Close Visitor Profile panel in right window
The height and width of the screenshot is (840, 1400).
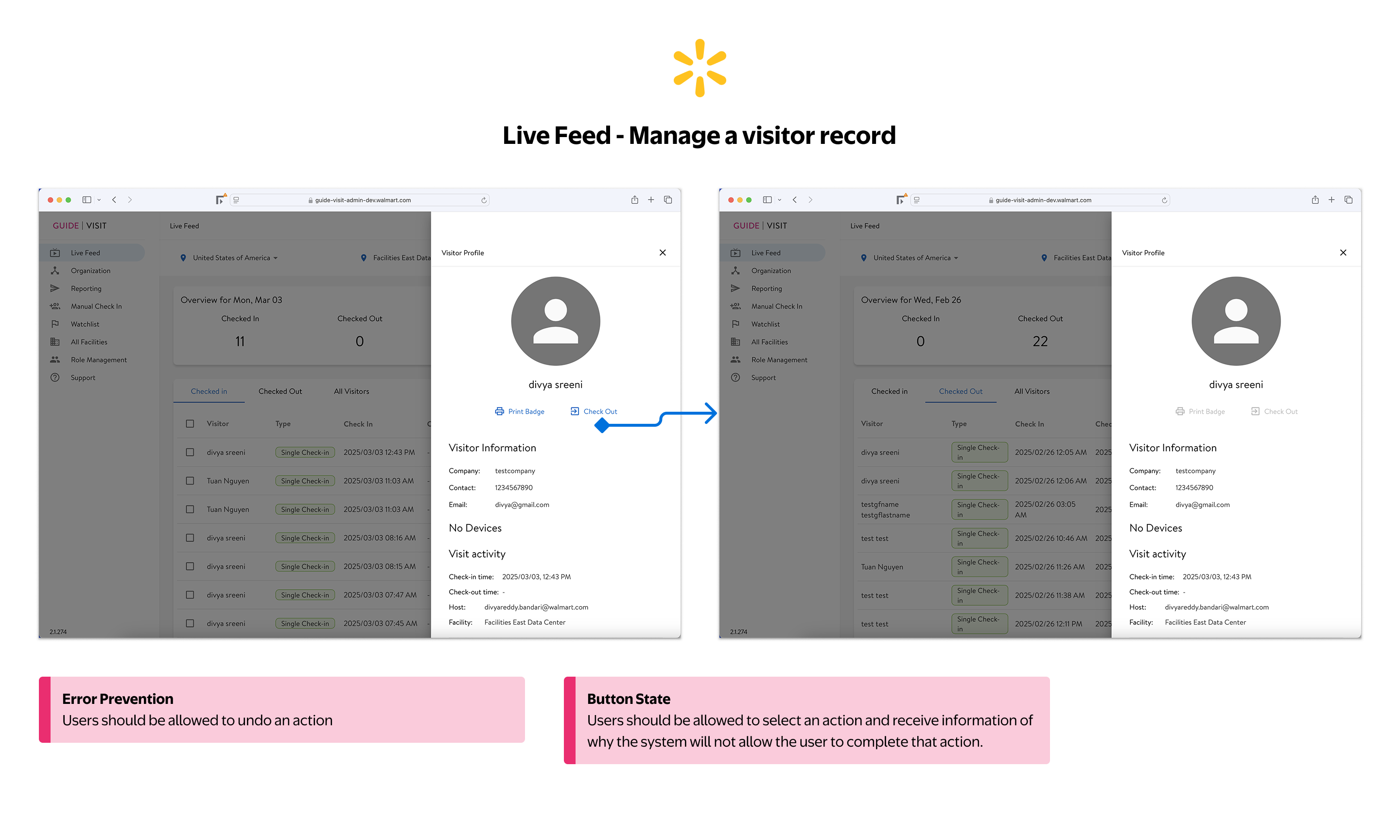tap(1344, 252)
